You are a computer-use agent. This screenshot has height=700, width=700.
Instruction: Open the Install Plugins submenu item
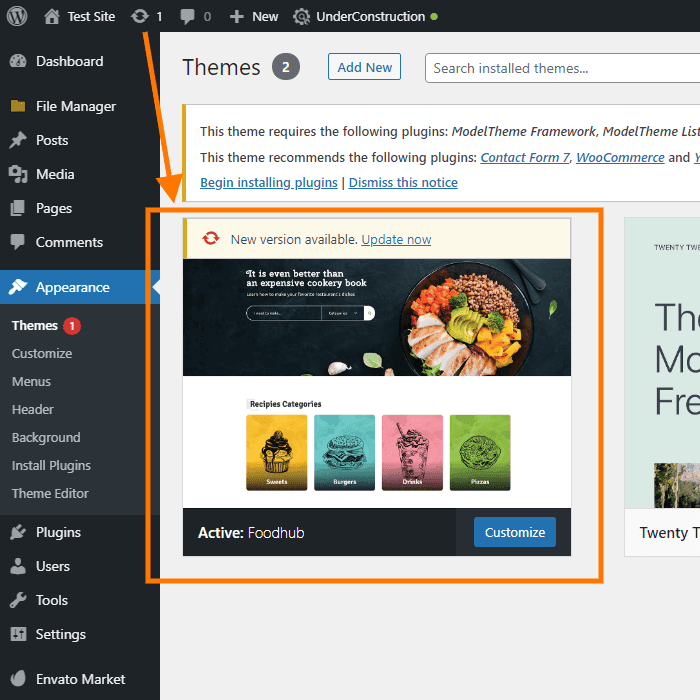[x=51, y=466]
